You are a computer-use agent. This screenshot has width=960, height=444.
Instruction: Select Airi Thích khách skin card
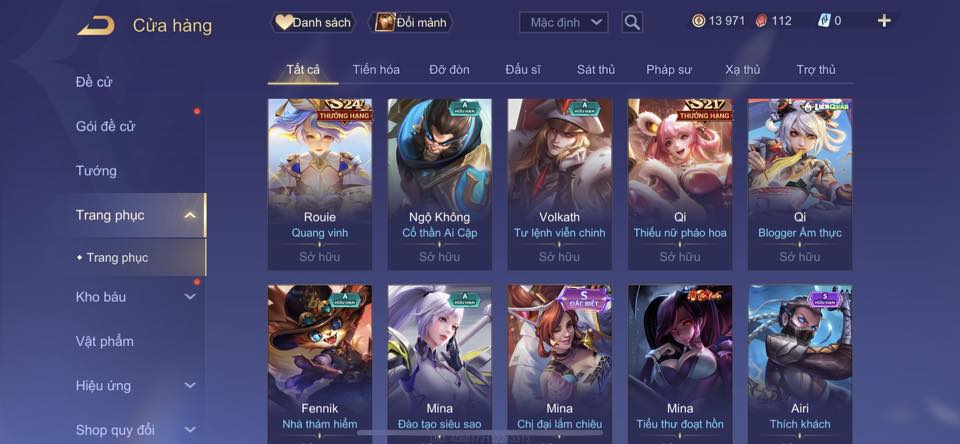coord(800,364)
